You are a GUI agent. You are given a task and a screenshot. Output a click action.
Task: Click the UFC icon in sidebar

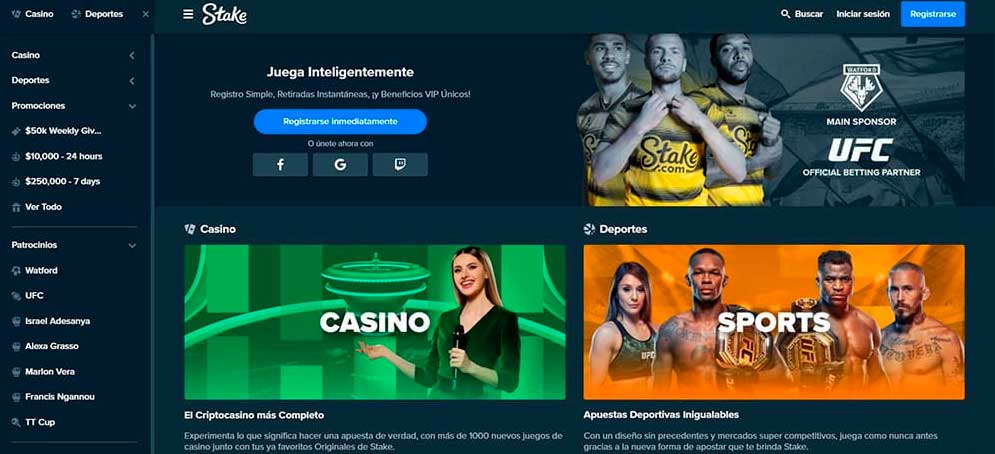[x=16, y=296]
